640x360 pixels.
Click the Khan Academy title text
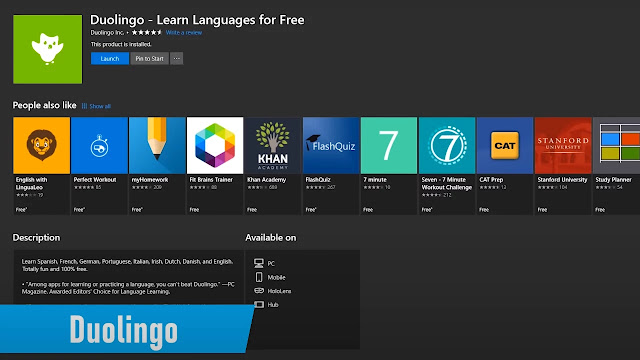[x=267, y=180]
